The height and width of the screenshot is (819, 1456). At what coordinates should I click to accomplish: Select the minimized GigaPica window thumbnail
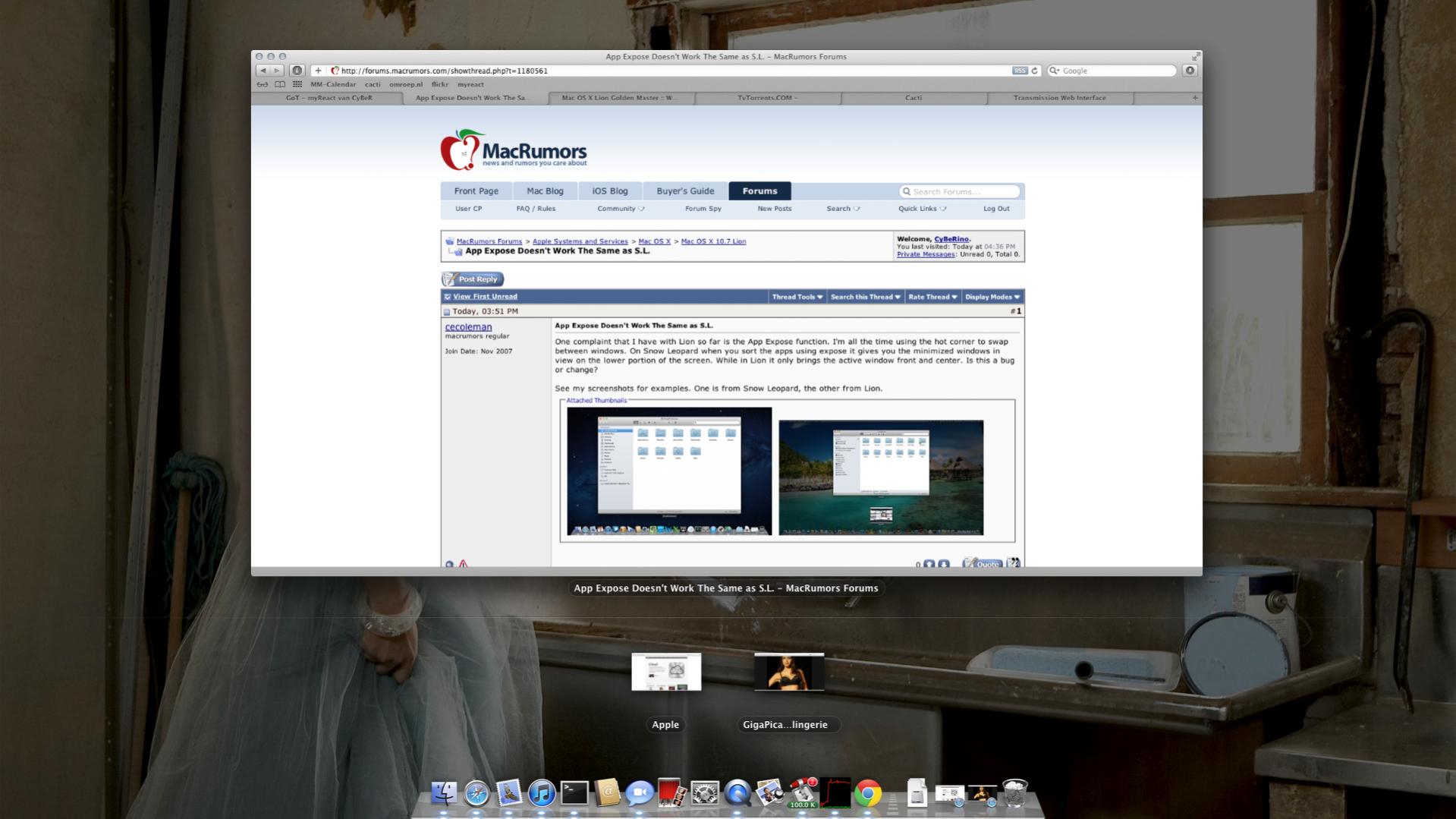pyautogui.click(x=789, y=672)
